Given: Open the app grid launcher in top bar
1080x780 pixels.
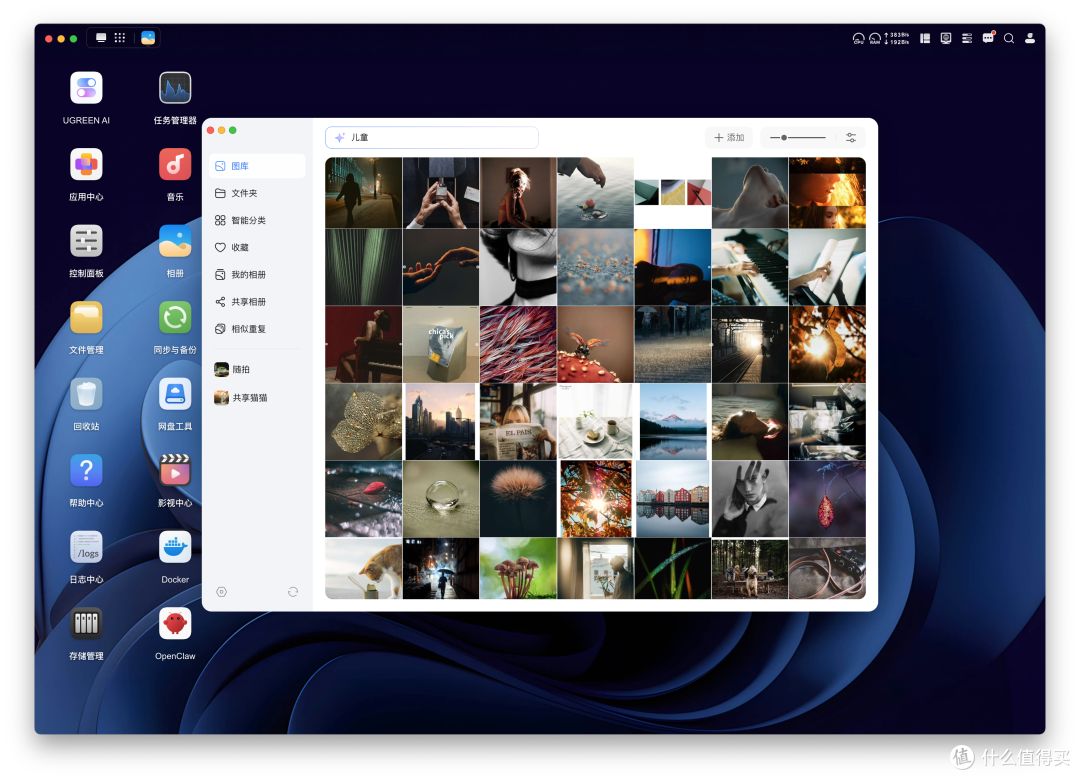Looking at the screenshot, I should [120, 38].
